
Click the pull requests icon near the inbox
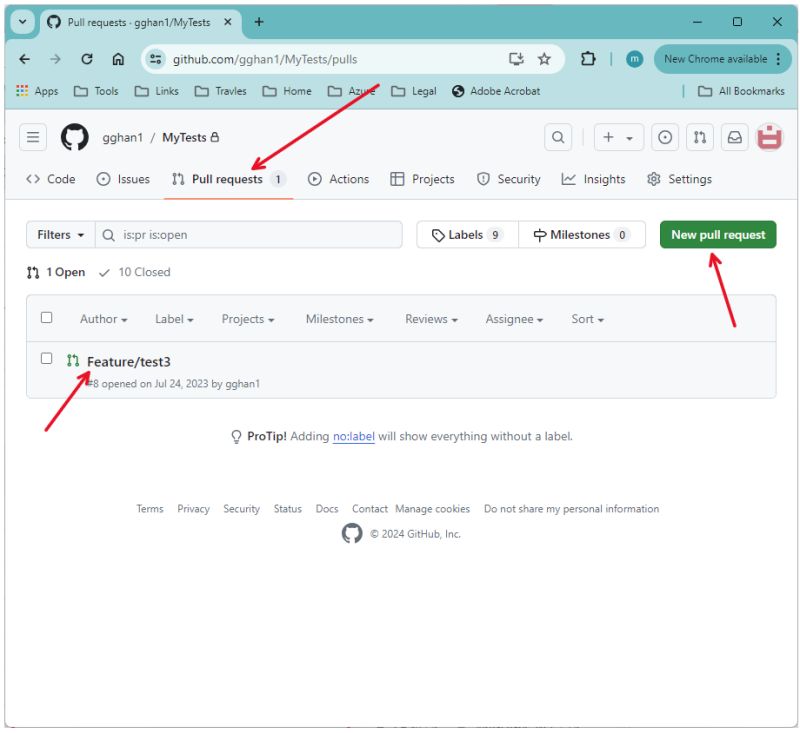700,137
